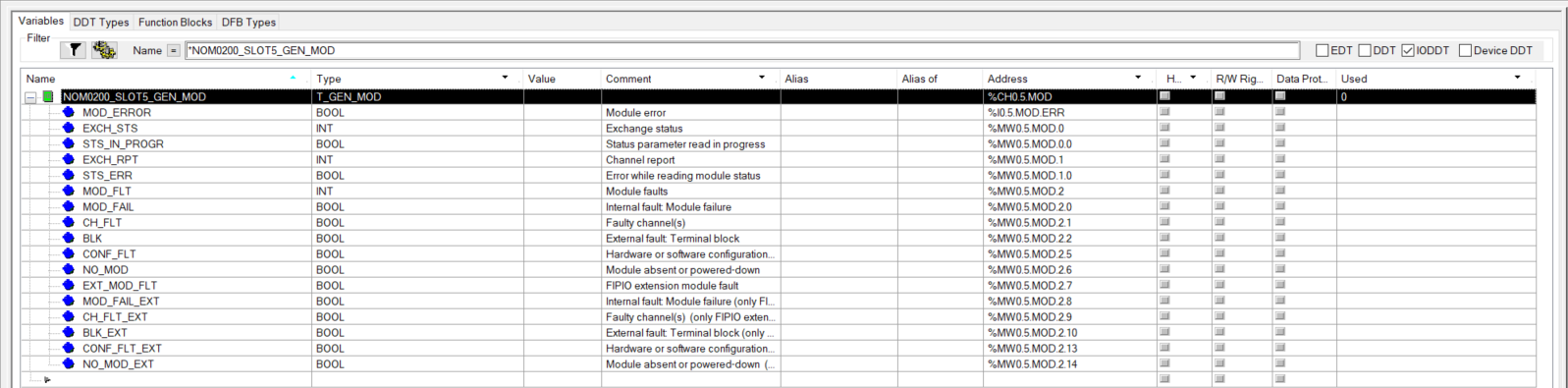Viewport: 1568px width, 388px height.
Task: Open the DFB Types tab
Action: pos(248,22)
